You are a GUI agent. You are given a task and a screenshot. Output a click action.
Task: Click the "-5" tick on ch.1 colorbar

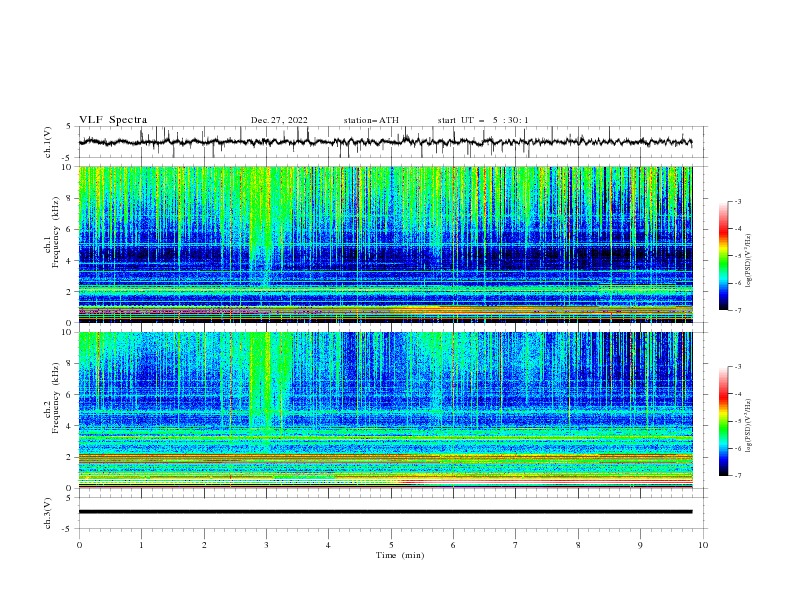point(737,256)
